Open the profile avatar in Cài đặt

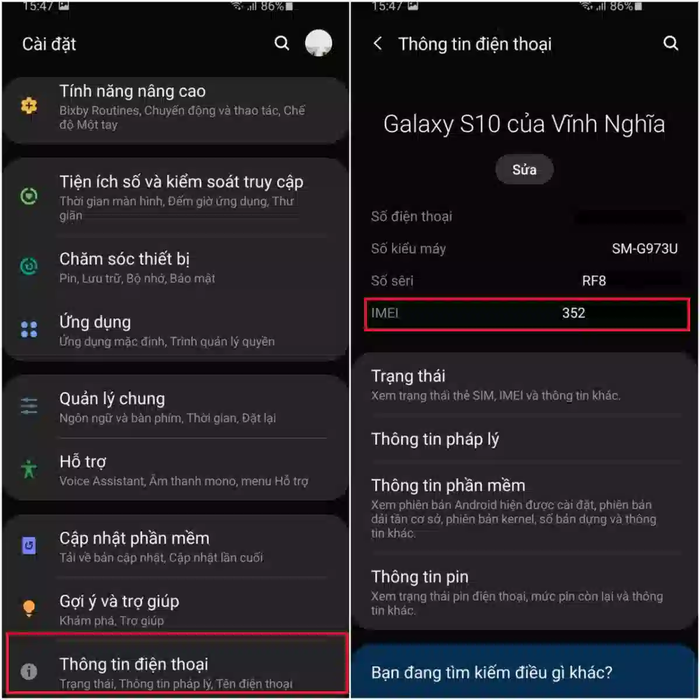tap(318, 43)
